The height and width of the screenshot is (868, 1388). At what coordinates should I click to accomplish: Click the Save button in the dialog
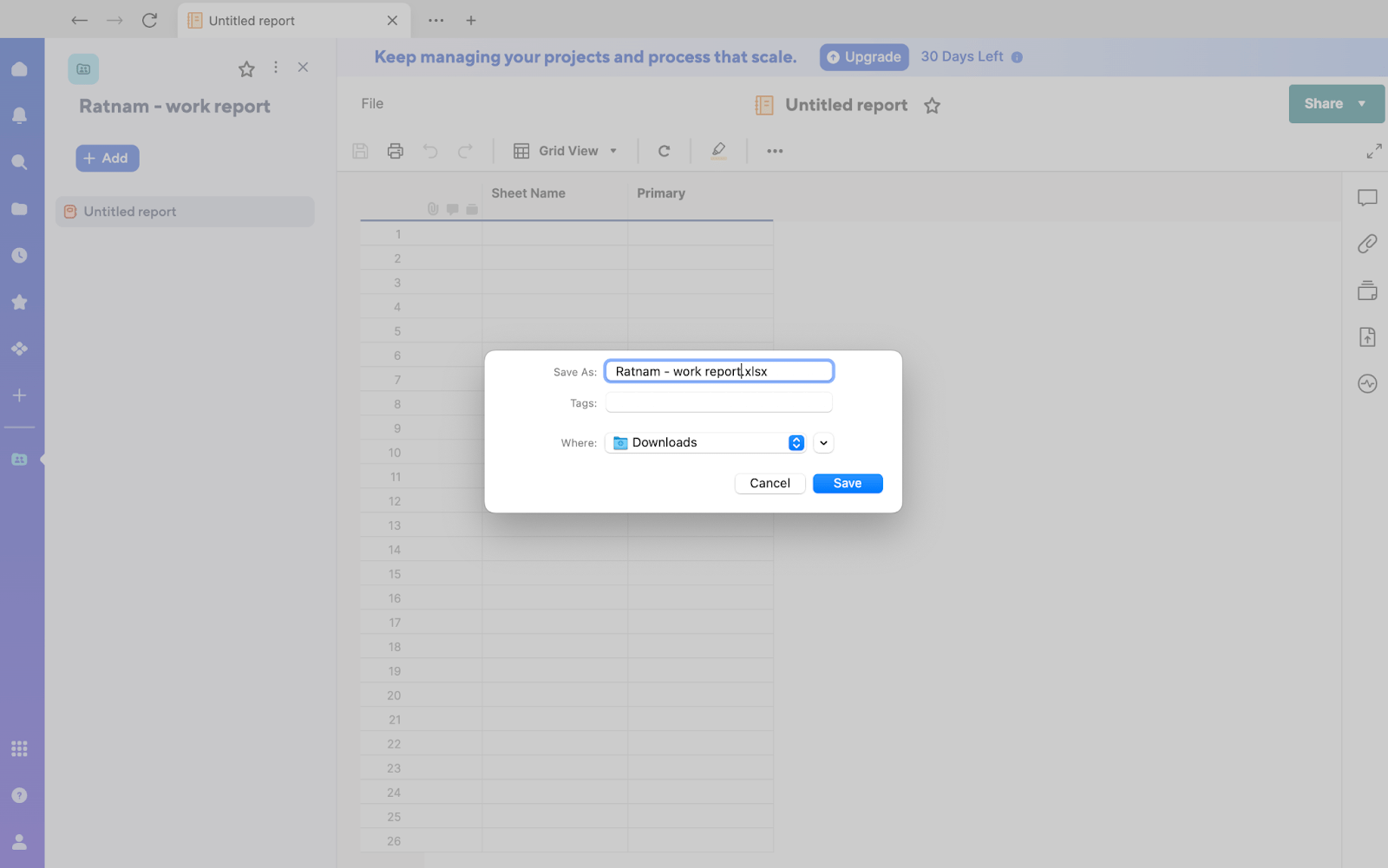click(x=847, y=483)
